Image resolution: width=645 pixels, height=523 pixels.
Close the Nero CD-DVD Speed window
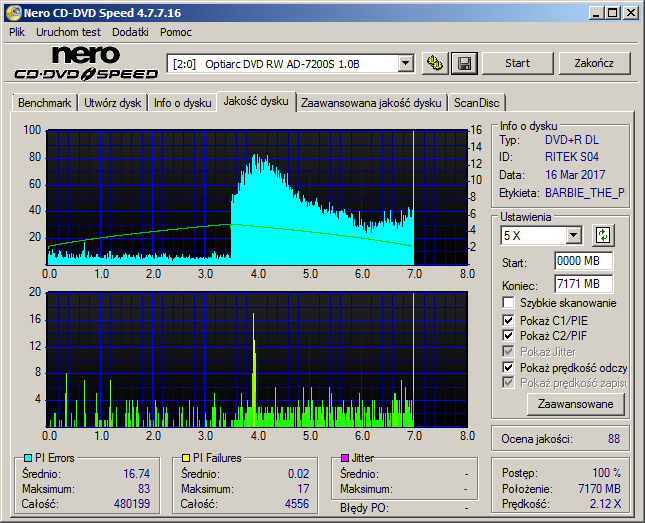pyautogui.click(x=631, y=13)
